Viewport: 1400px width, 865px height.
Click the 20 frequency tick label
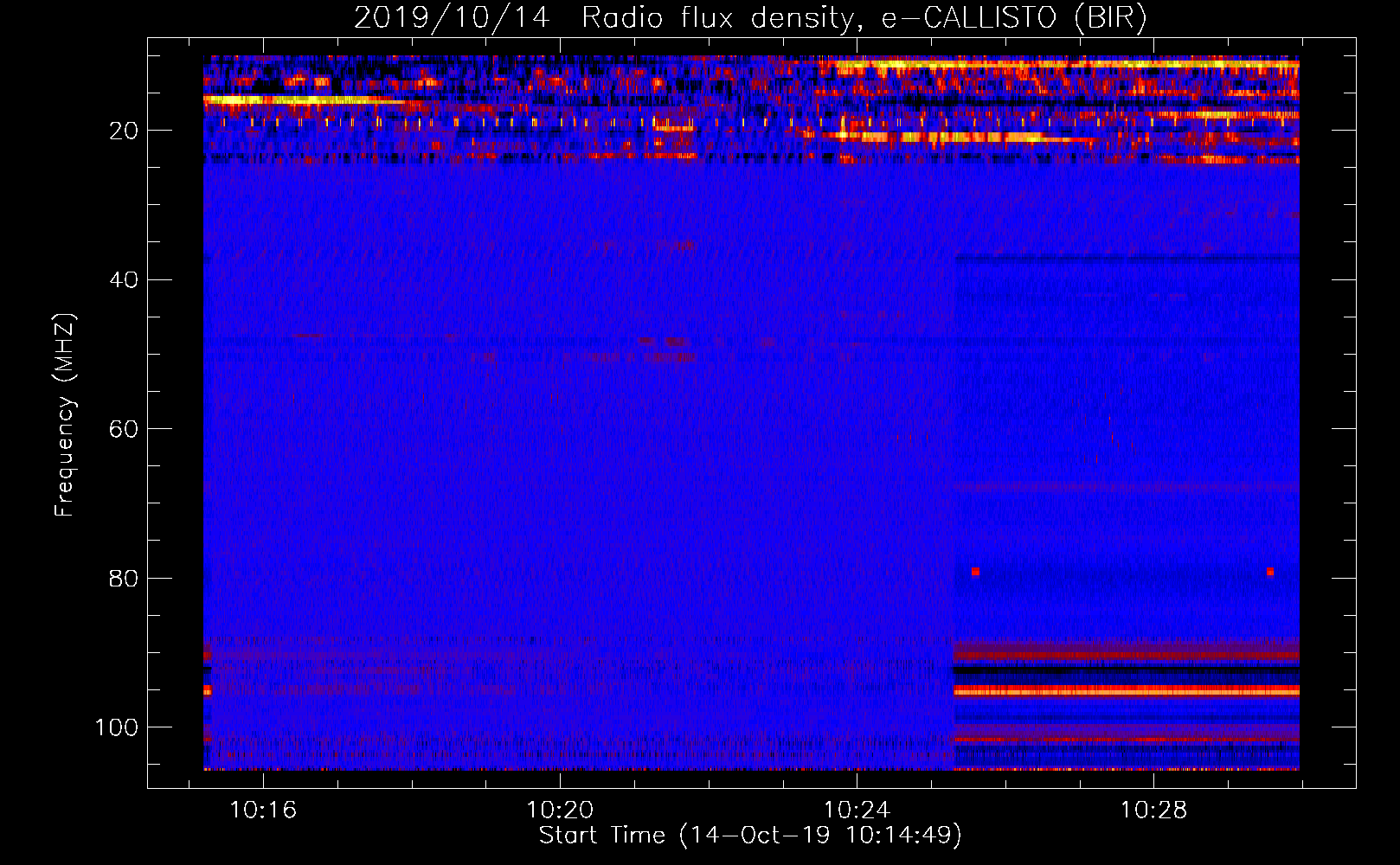(124, 131)
